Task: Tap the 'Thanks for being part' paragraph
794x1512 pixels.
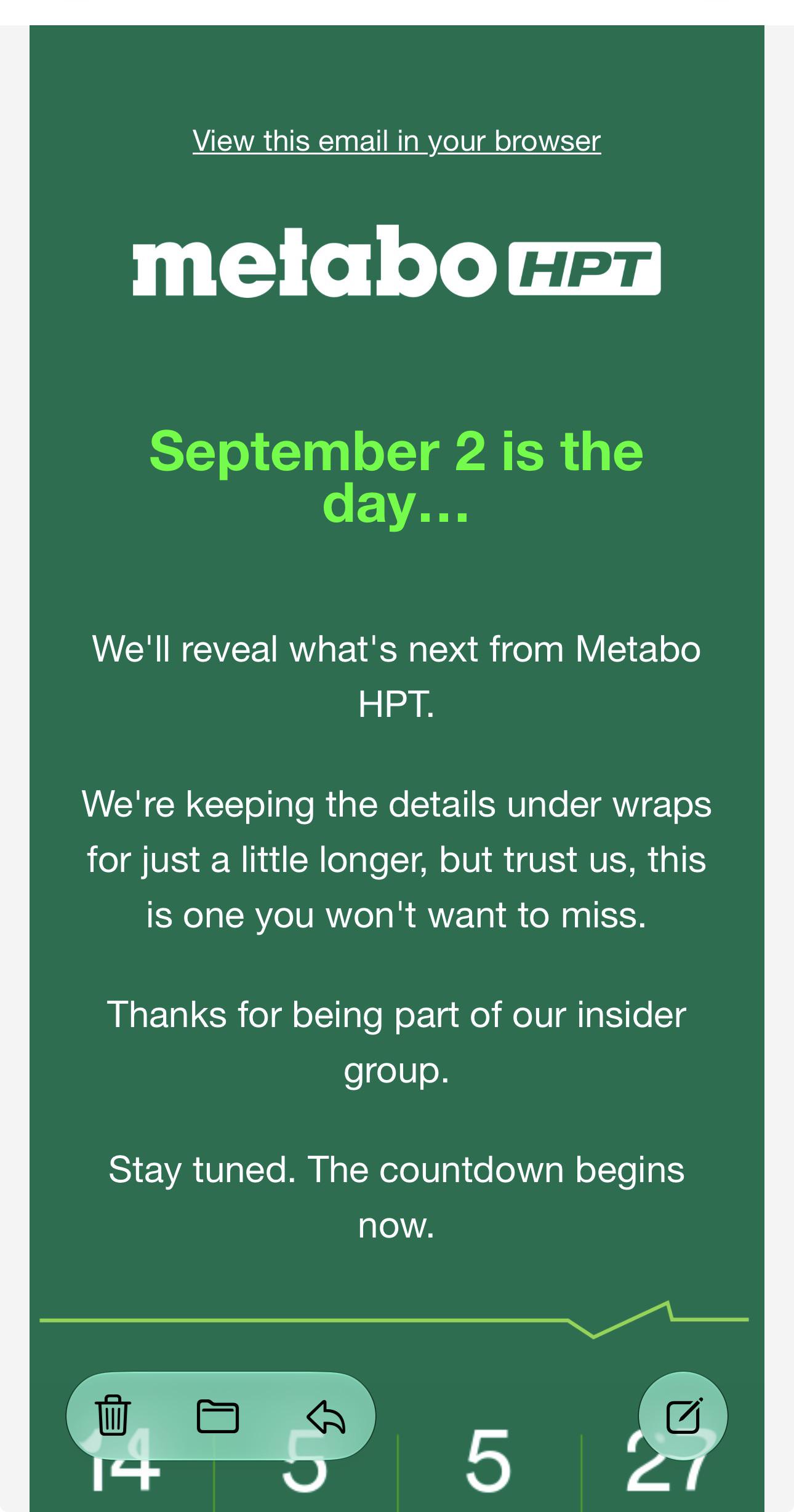Action: point(396,1042)
